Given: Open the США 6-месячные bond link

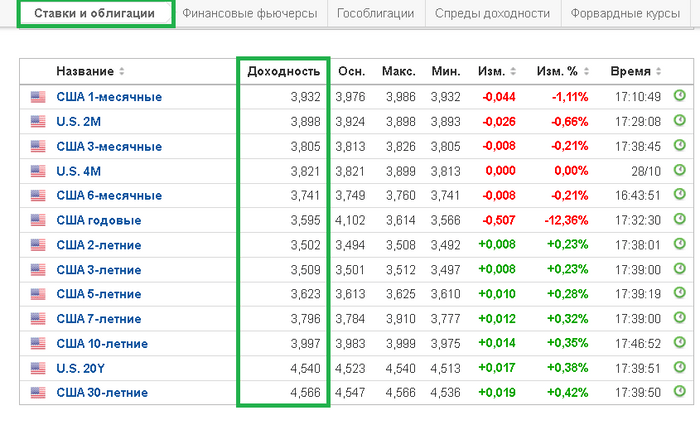Looking at the screenshot, I should click(108, 196).
